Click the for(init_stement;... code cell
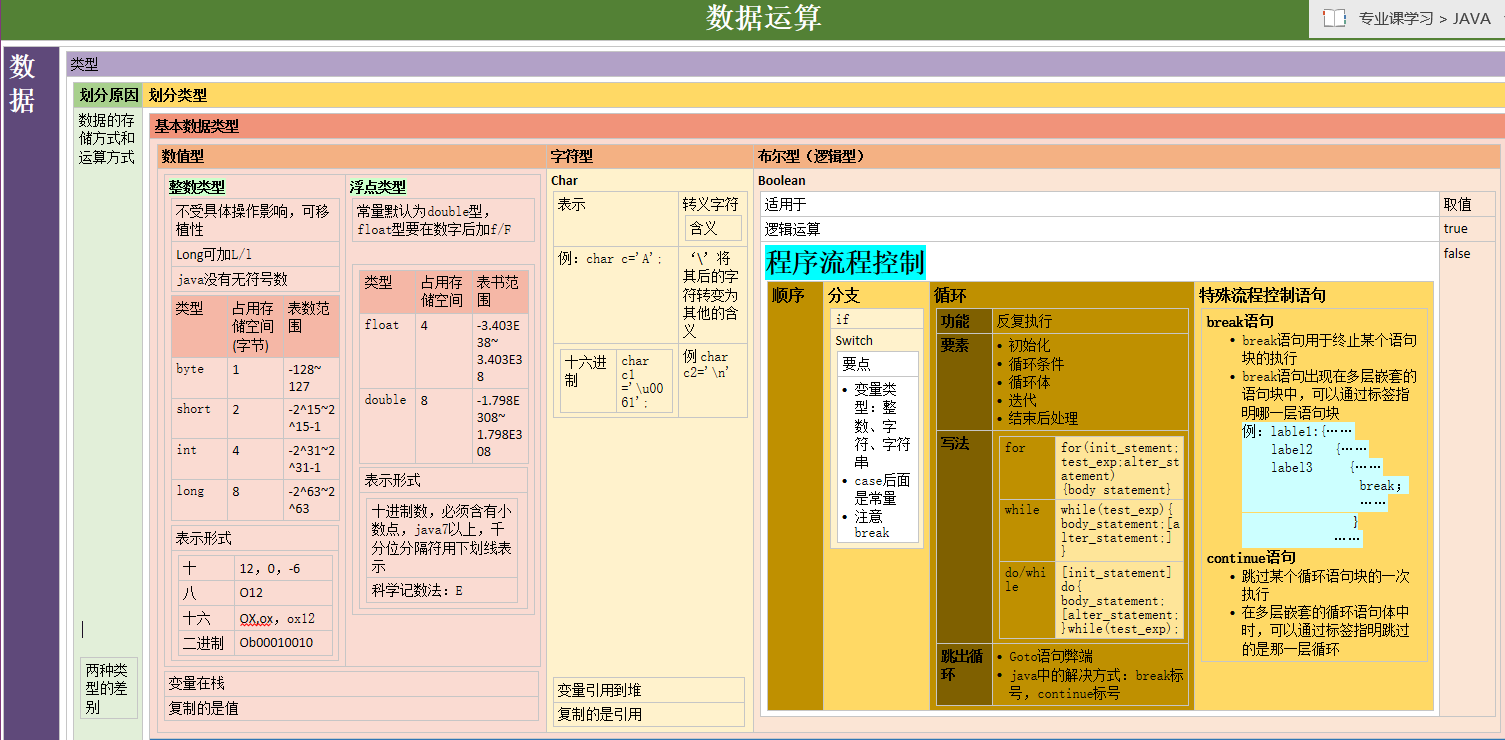 1120,469
